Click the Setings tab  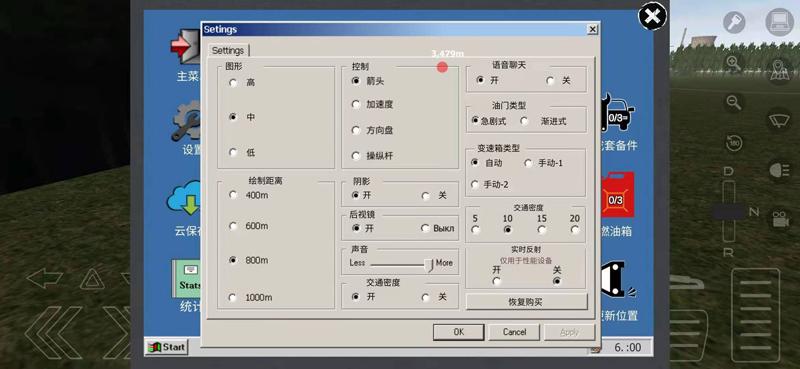click(228, 50)
